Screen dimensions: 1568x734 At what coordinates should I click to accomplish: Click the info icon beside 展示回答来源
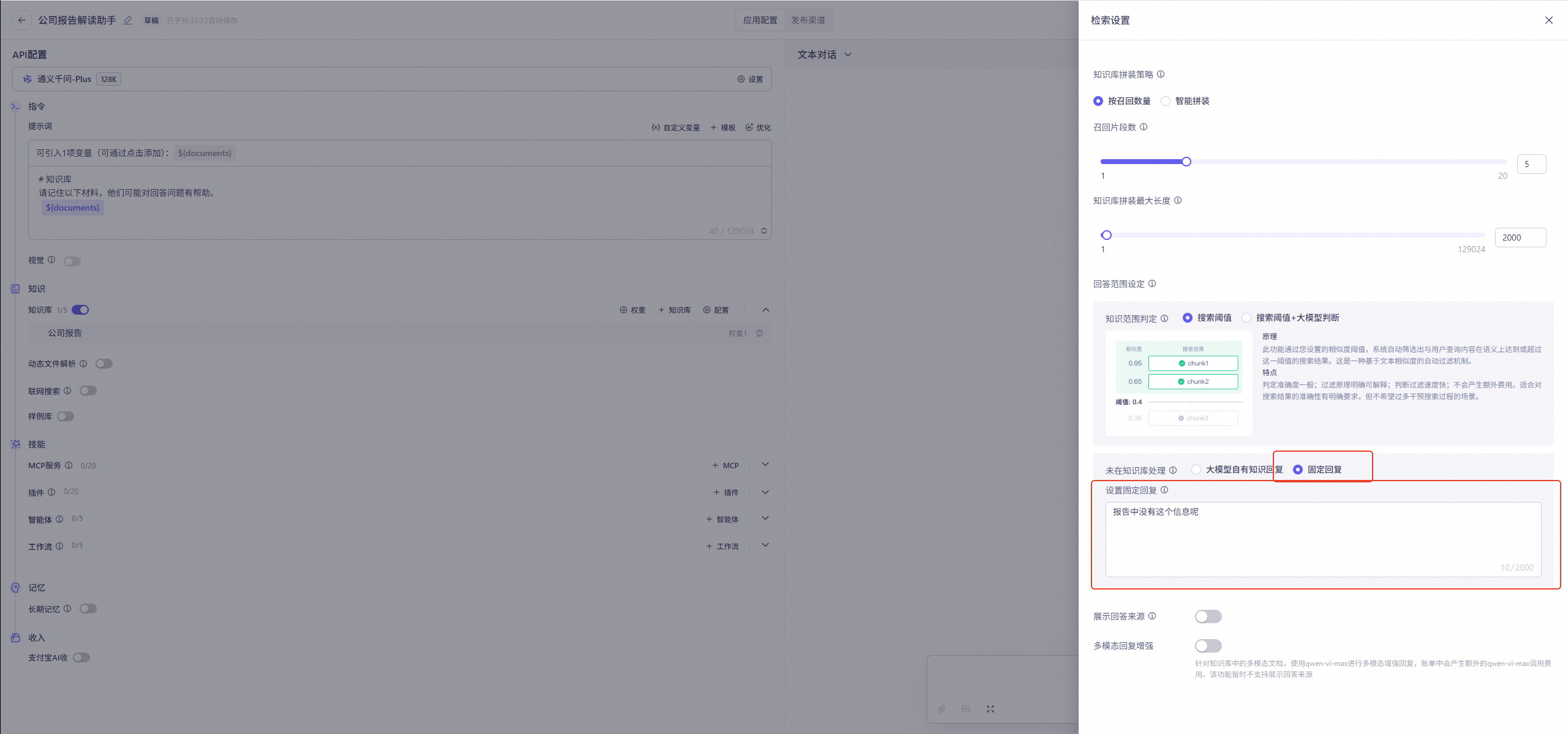pos(1152,616)
